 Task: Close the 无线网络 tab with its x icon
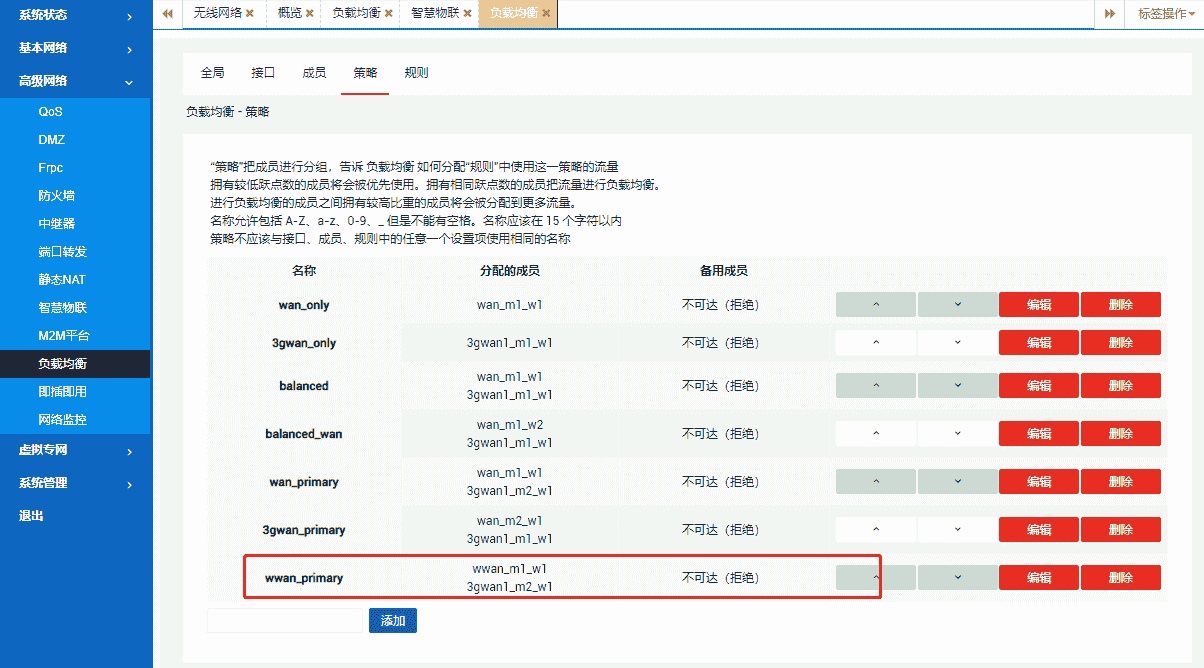click(250, 14)
